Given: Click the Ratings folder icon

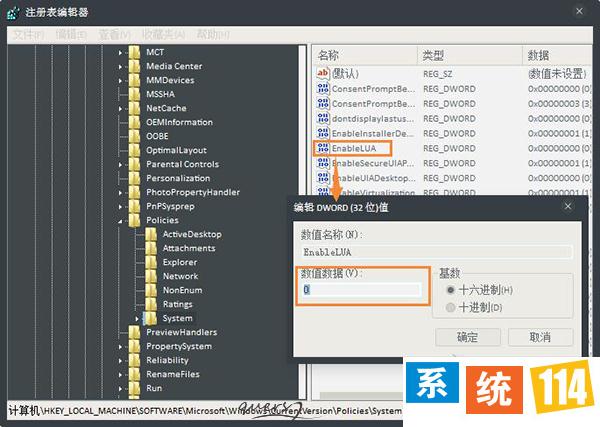Looking at the screenshot, I should pos(151,304).
